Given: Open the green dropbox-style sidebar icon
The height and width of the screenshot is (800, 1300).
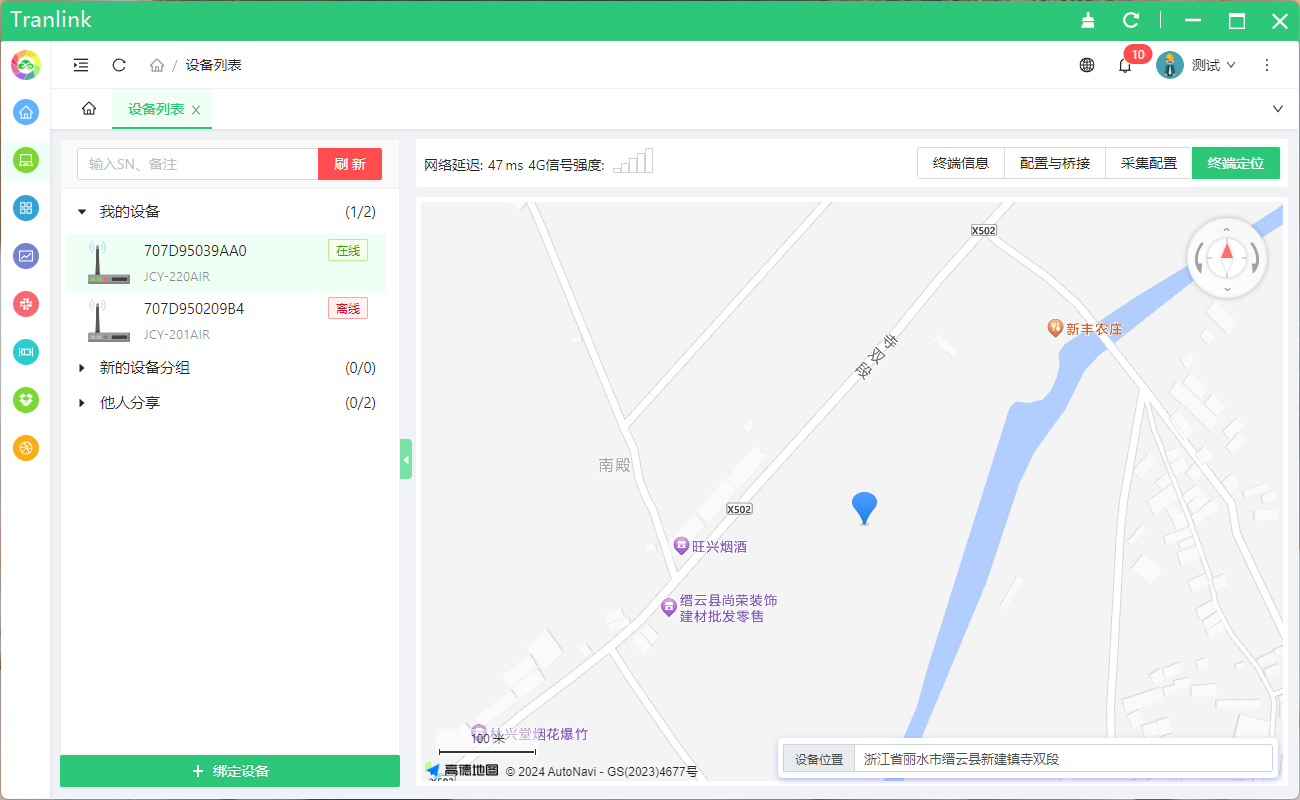Looking at the screenshot, I should click(x=26, y=400).
